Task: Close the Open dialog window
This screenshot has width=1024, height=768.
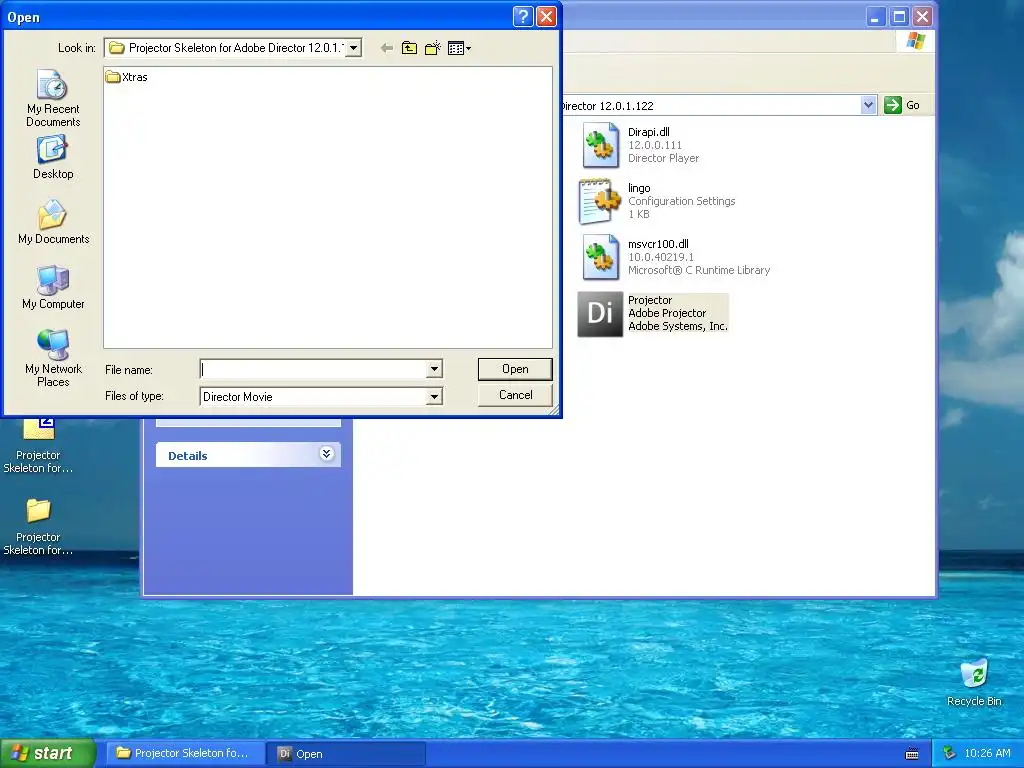Action: coord(547,16)
